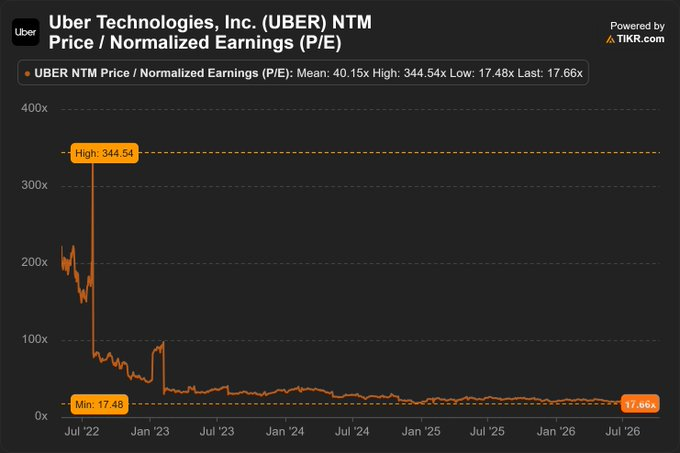Click the "Jul '23" x-axis label
Screen dimensions: 680x453
coord(217,431)
